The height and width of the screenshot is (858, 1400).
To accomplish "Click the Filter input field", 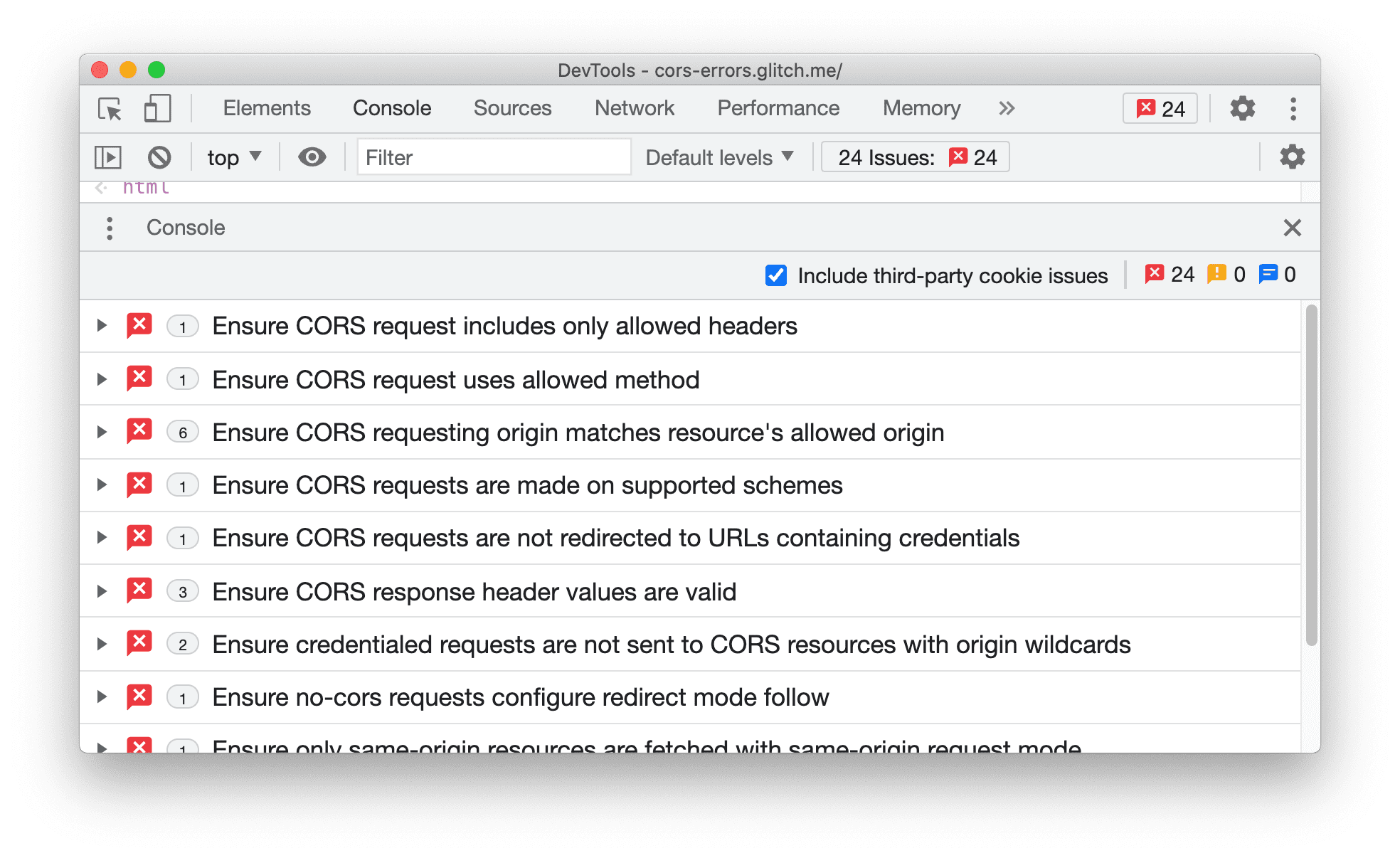I will coord(490,156).
